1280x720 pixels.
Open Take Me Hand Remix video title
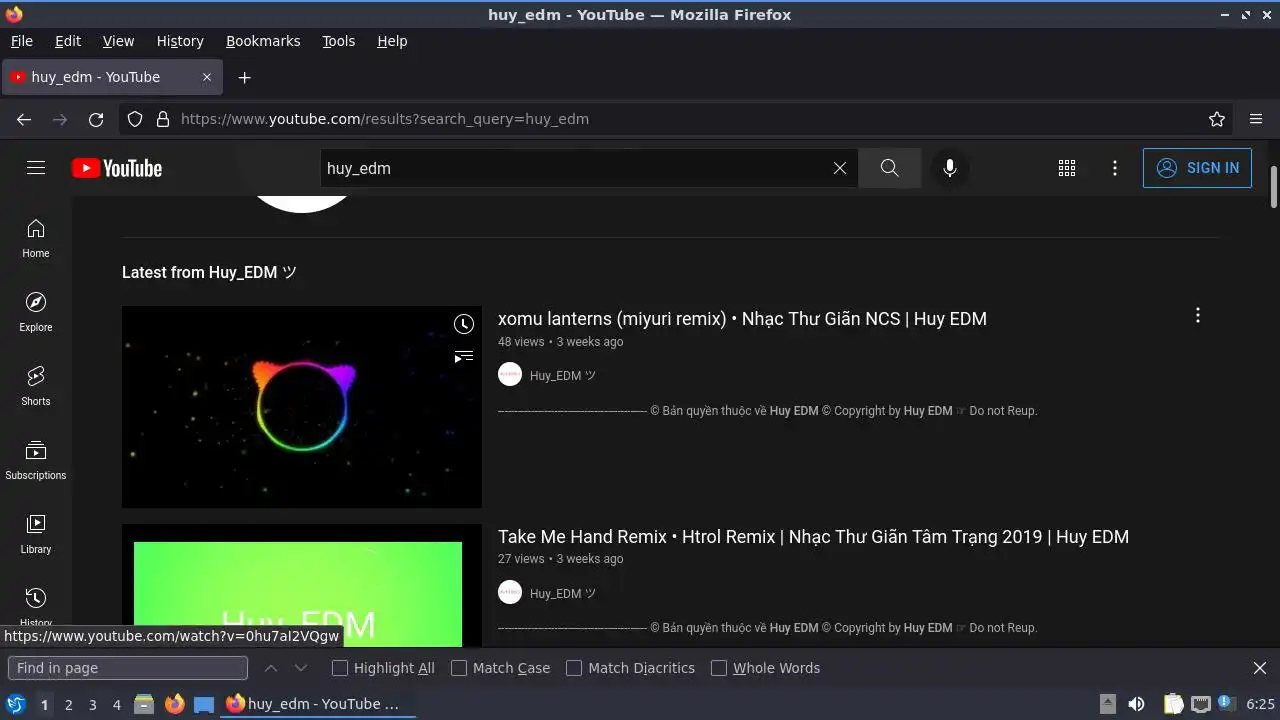[813, 537]
